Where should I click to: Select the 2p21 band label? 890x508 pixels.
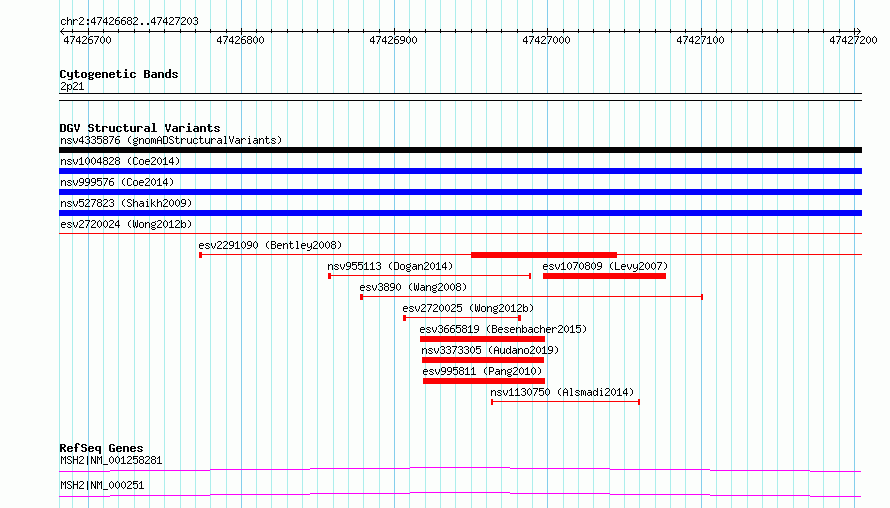(72, 86)
